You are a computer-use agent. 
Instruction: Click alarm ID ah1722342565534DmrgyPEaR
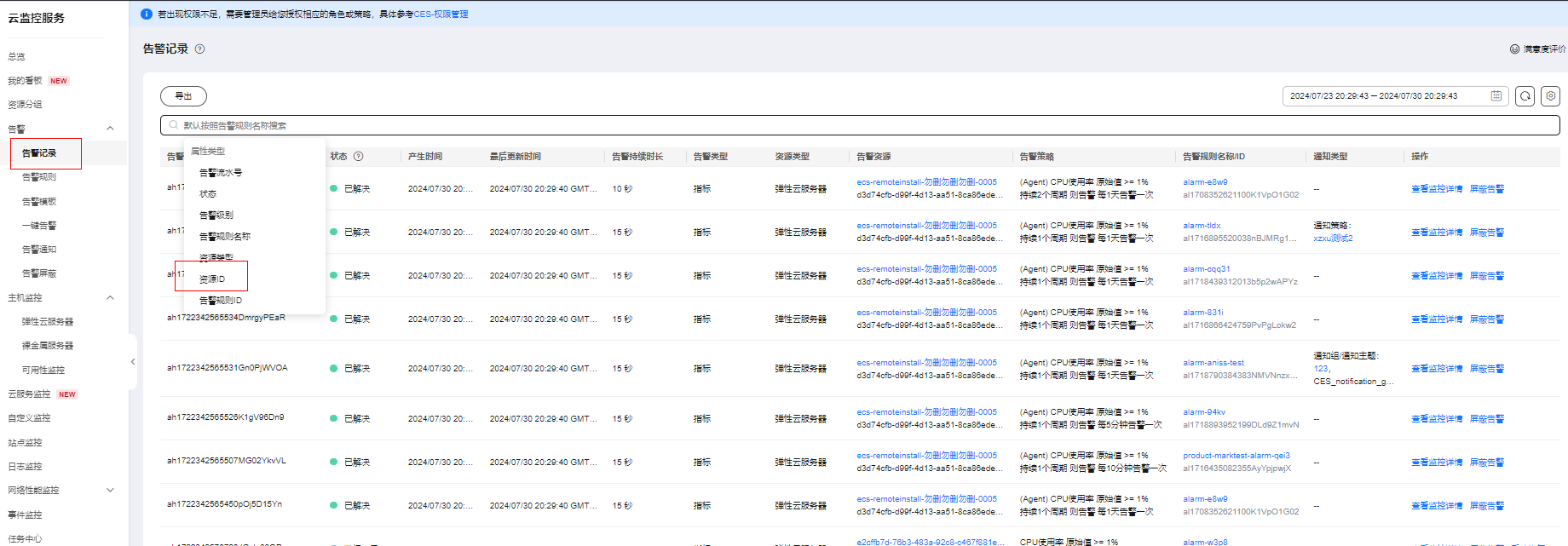point(226,318)
